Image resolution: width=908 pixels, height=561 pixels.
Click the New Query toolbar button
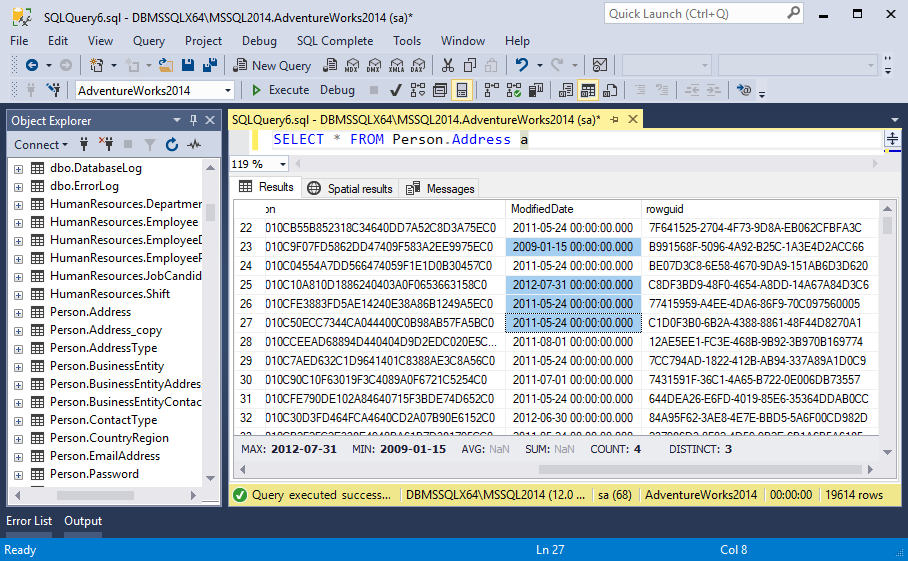(272, 65)
